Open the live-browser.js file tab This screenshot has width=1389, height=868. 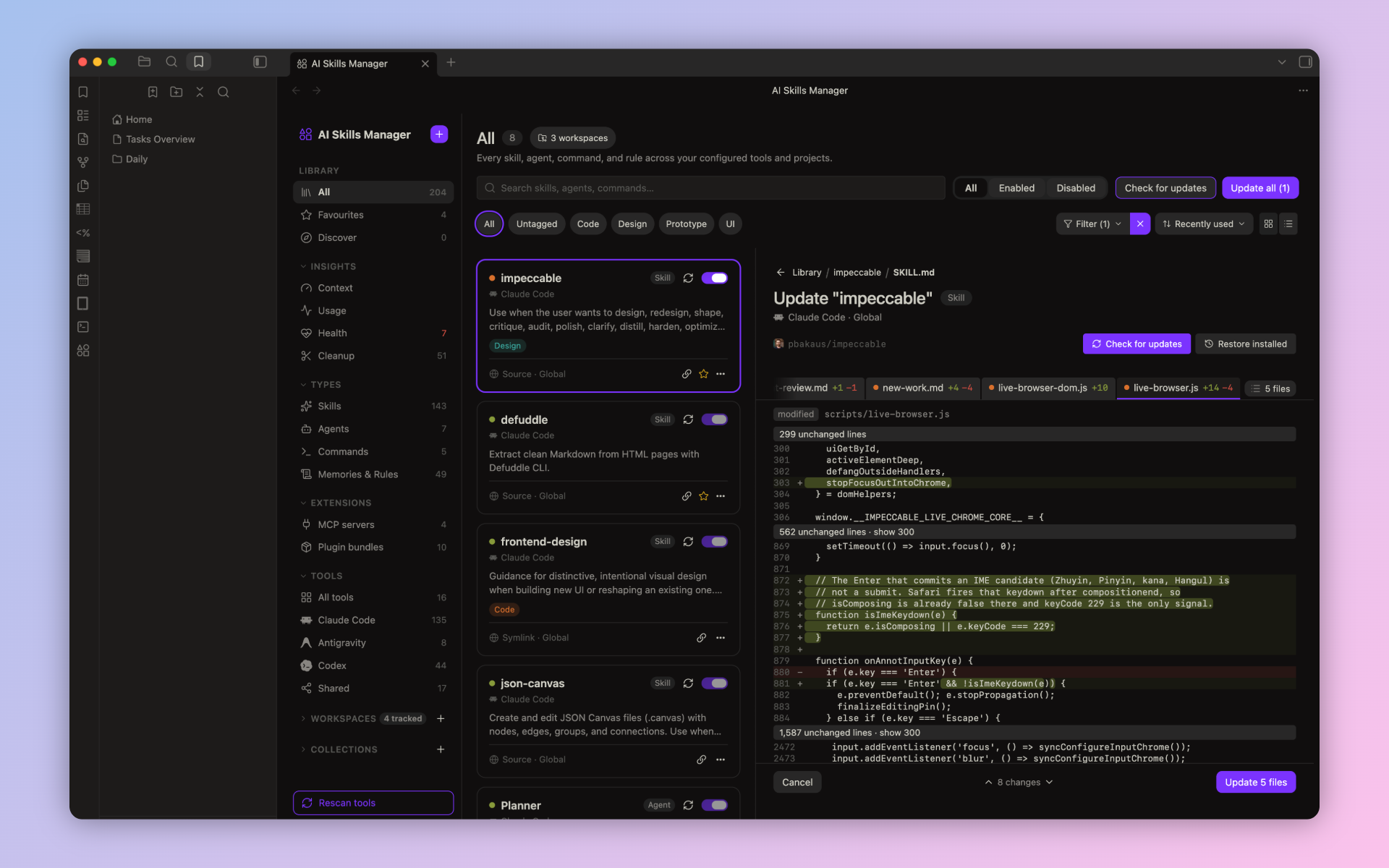pos(1178,388)
